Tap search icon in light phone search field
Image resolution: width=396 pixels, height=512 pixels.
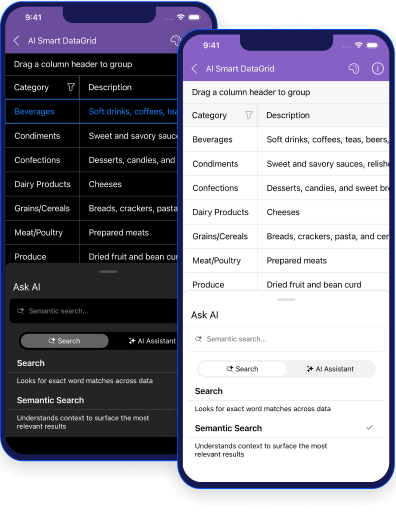(x=199, y=339)
